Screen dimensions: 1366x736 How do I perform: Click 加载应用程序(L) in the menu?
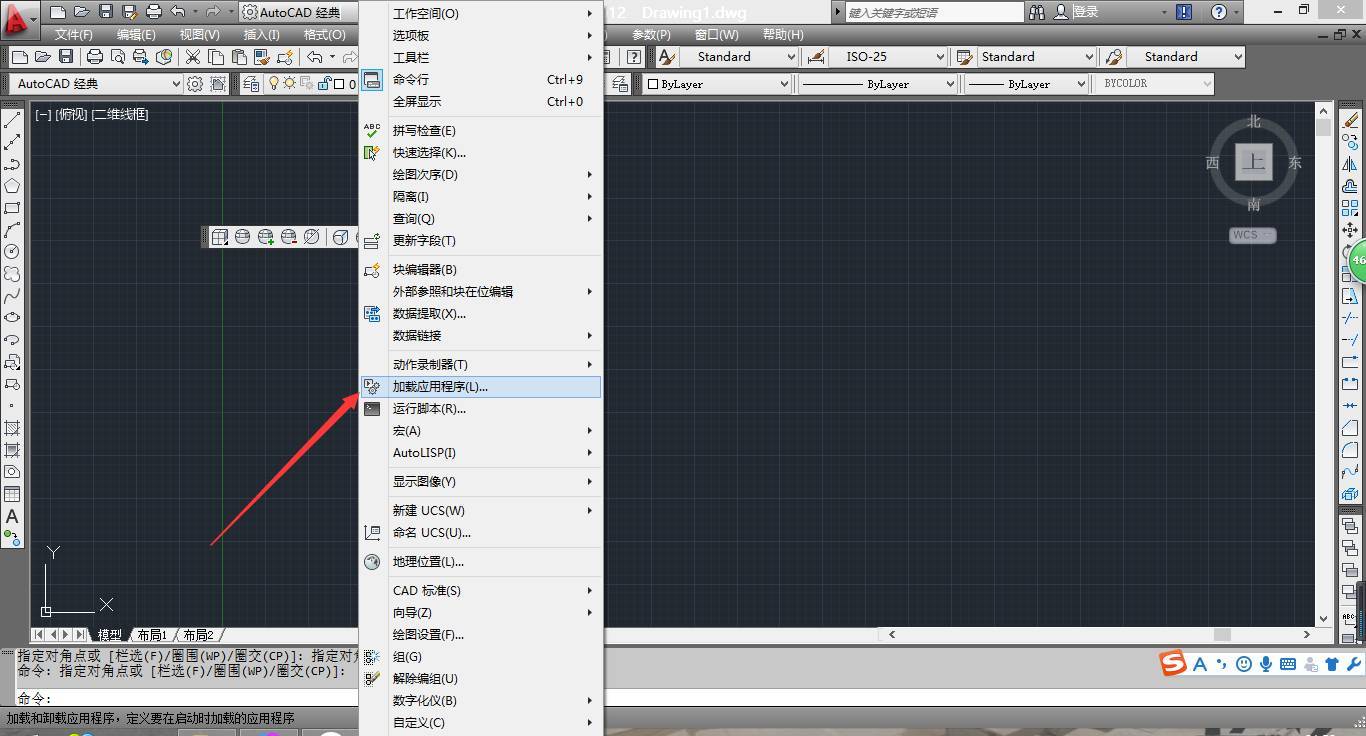[438, 386]
